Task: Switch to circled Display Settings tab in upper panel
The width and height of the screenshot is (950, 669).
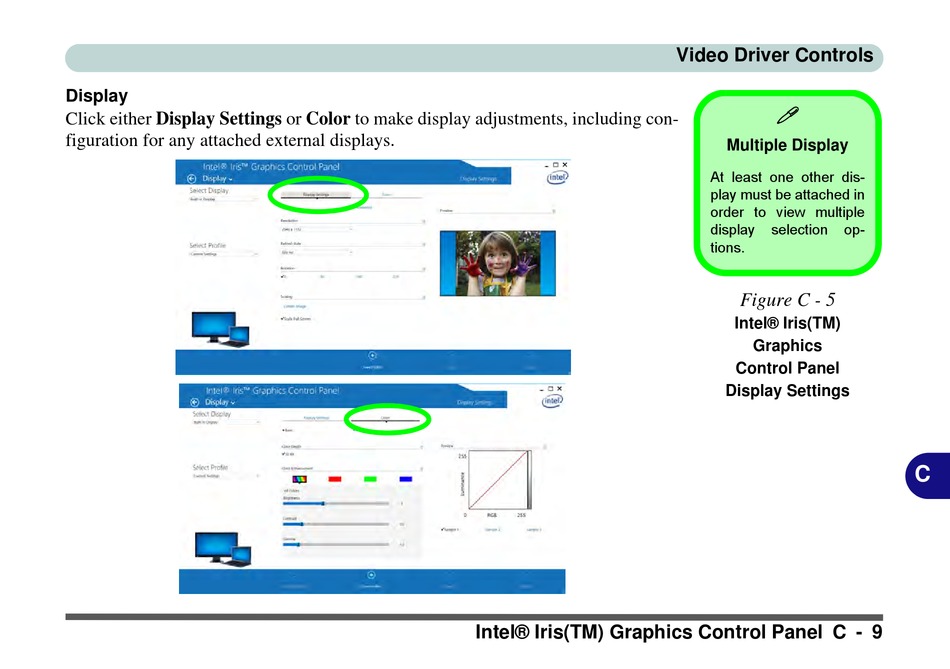Action: (x=316, y=195)
